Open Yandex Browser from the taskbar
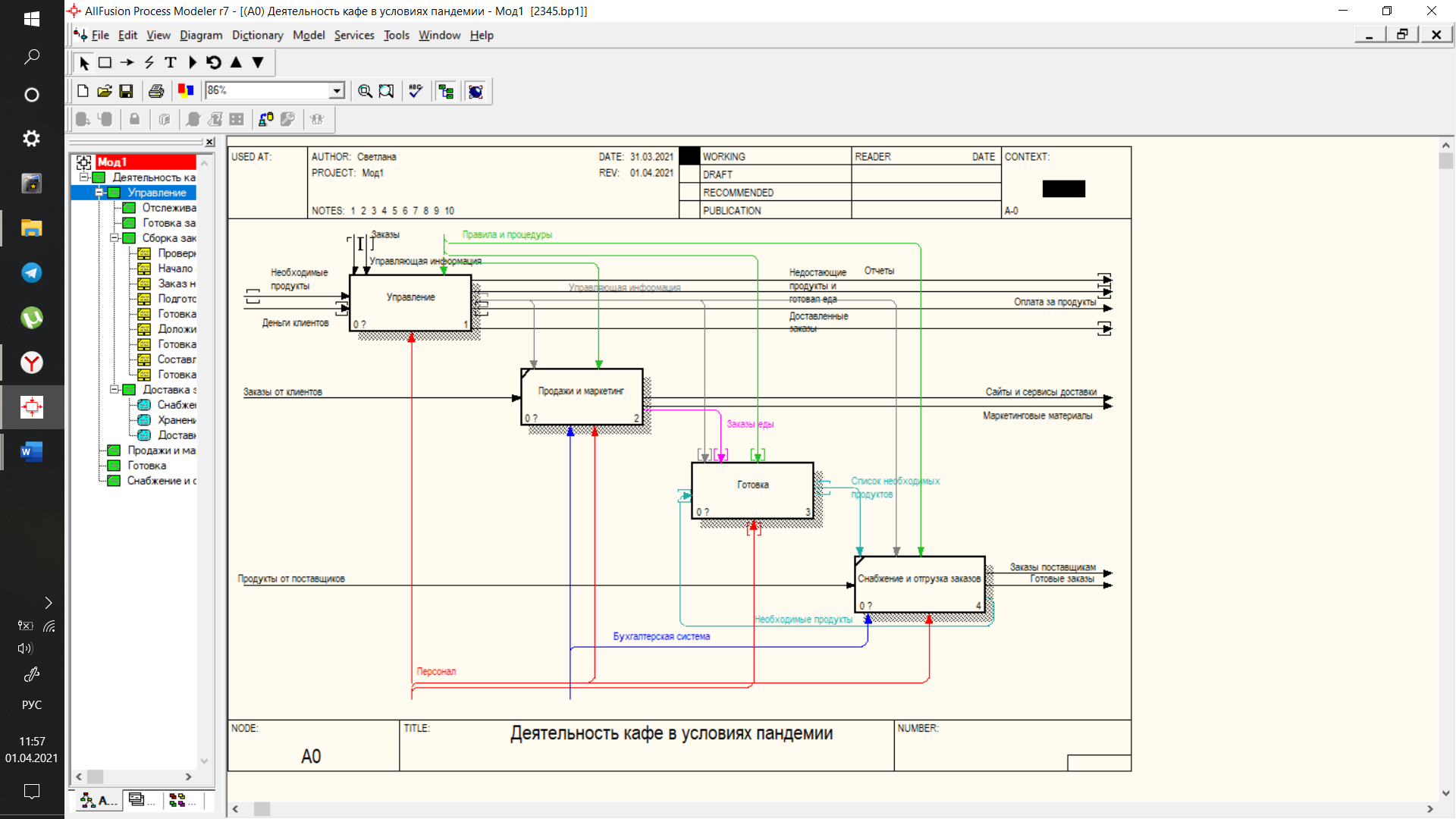 [32, 362]
